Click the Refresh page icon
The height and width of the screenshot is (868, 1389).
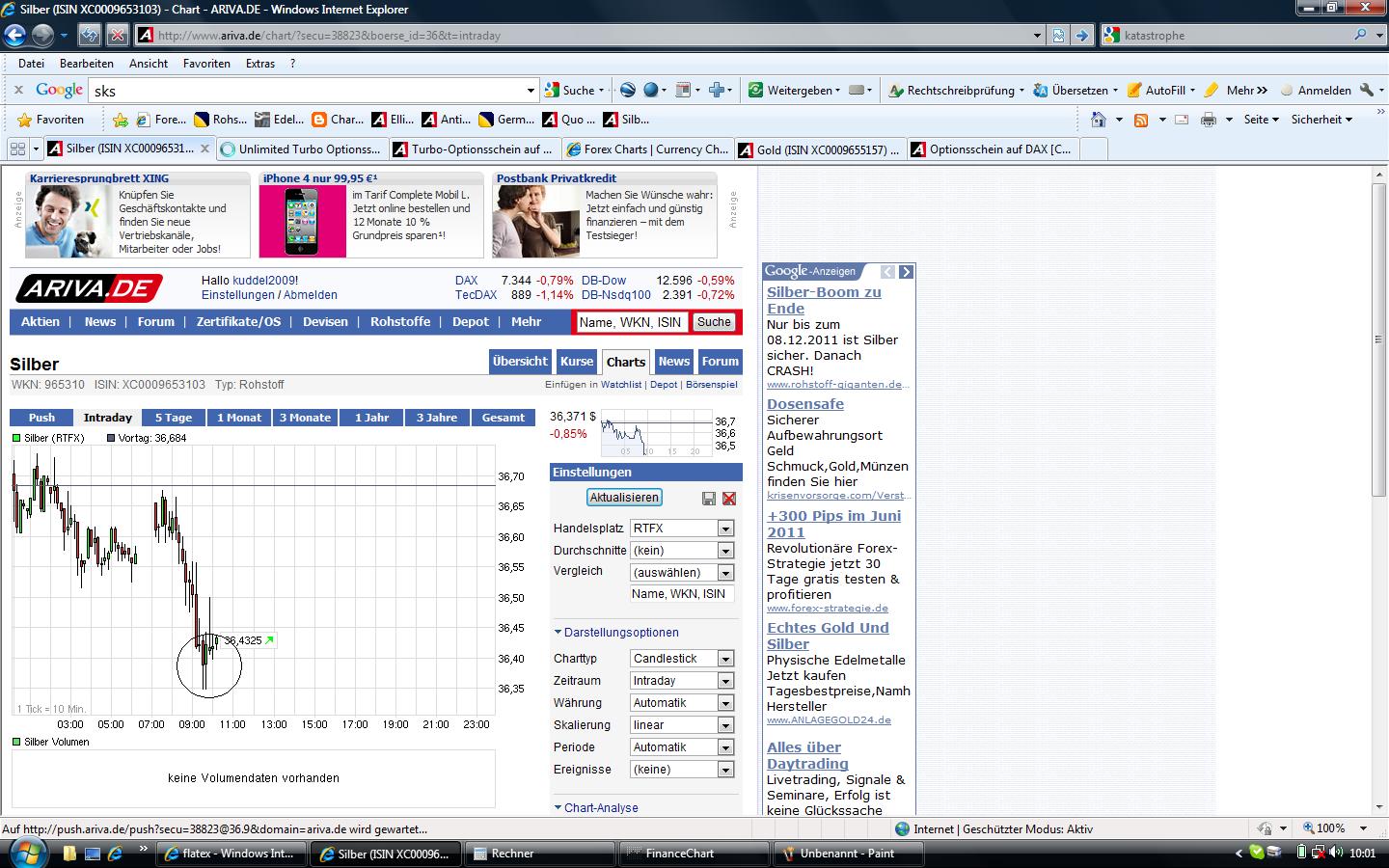pyautogui.click(x=90, y=36)
